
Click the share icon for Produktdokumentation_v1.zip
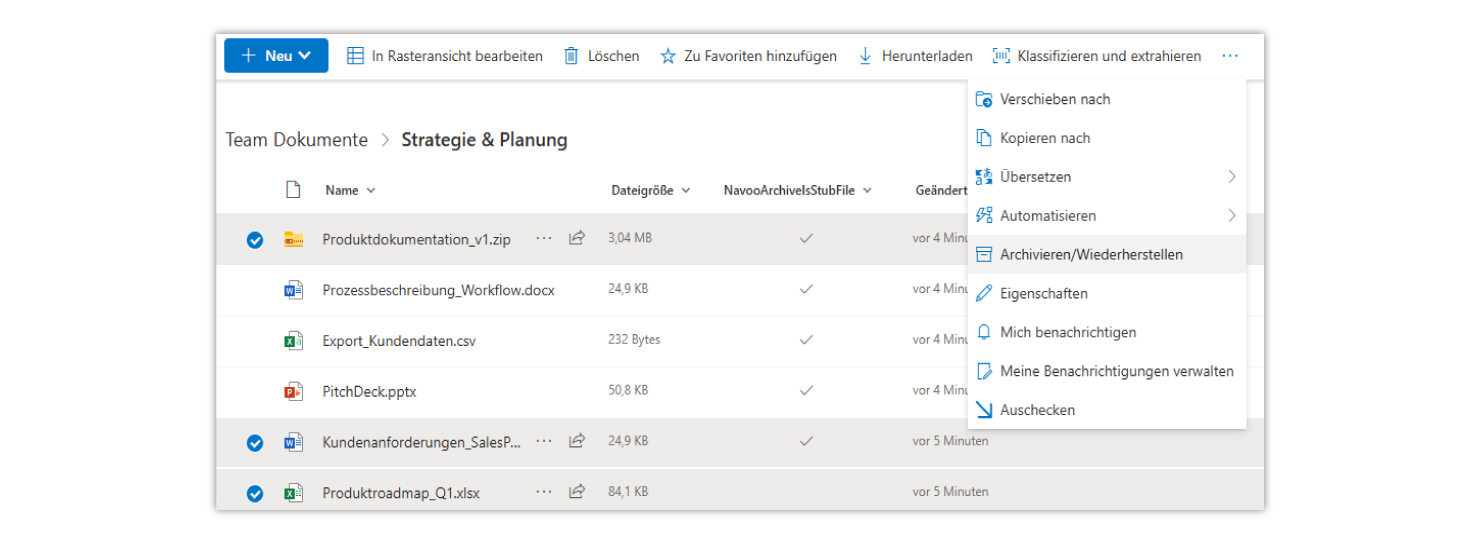click(577, 239)
